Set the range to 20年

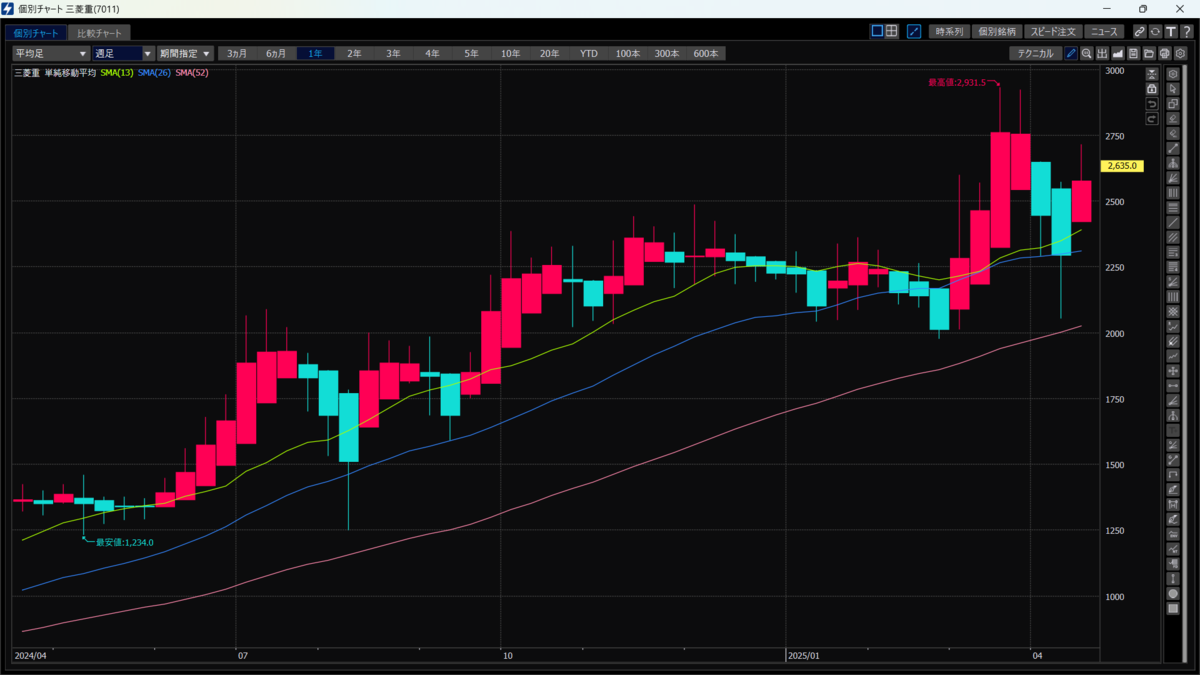(549, 53)
